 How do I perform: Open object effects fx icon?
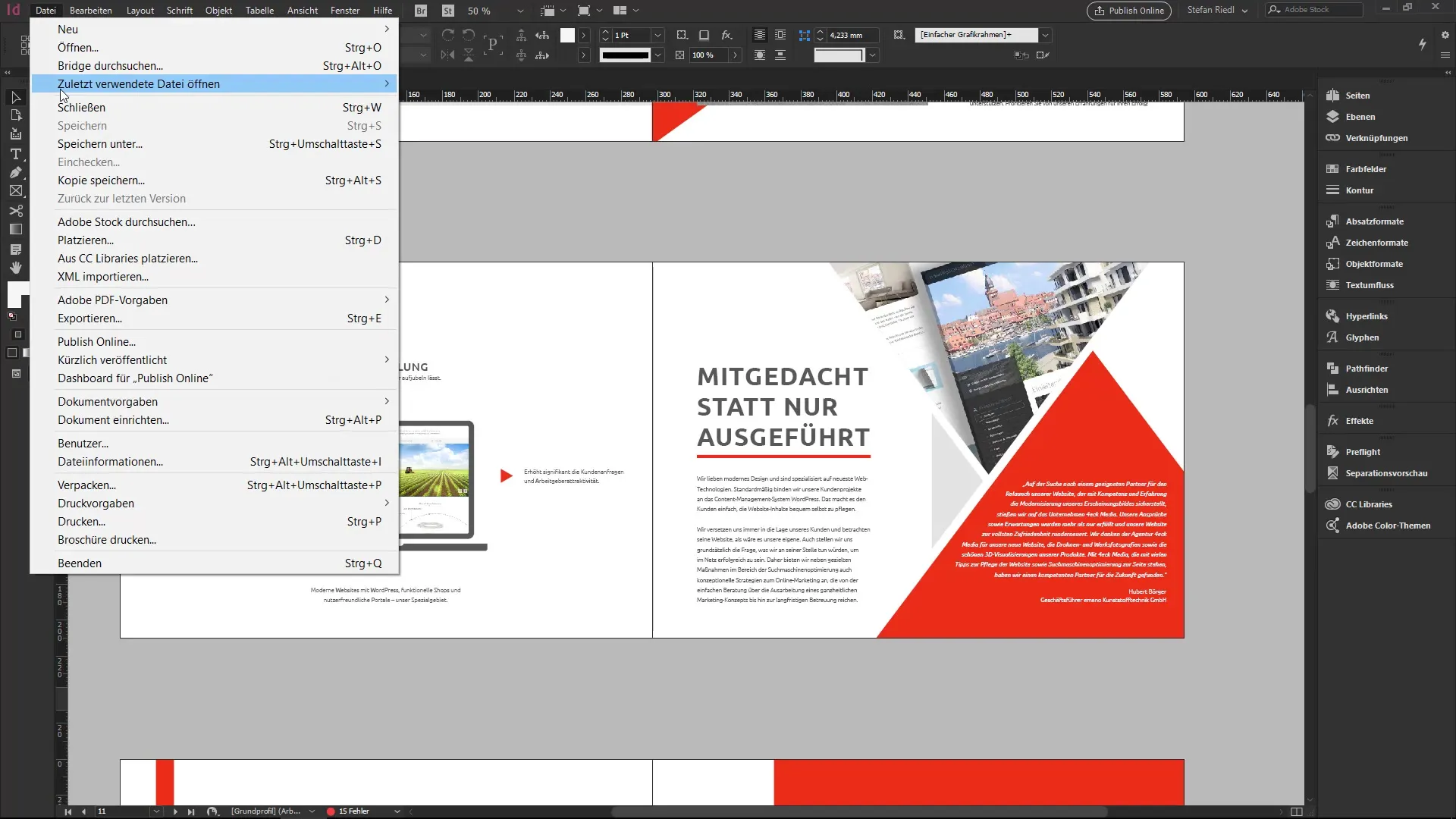[726, 35]
